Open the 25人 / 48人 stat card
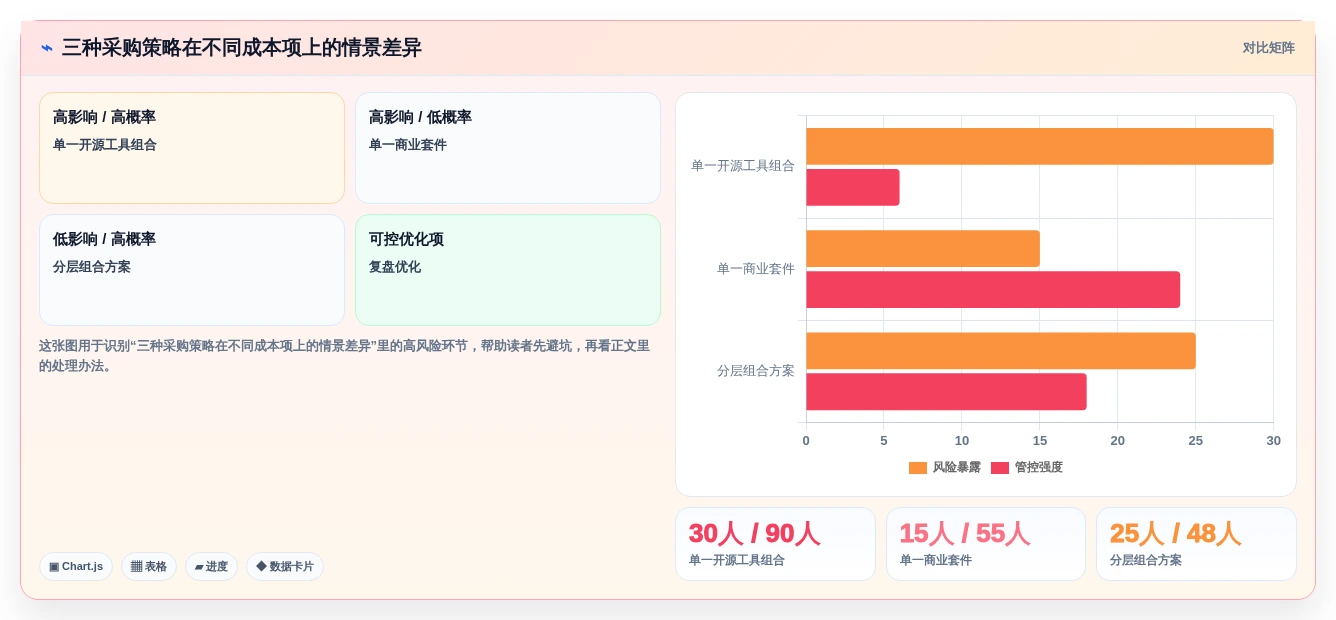1336x620 pixels. pos(1196,544)
